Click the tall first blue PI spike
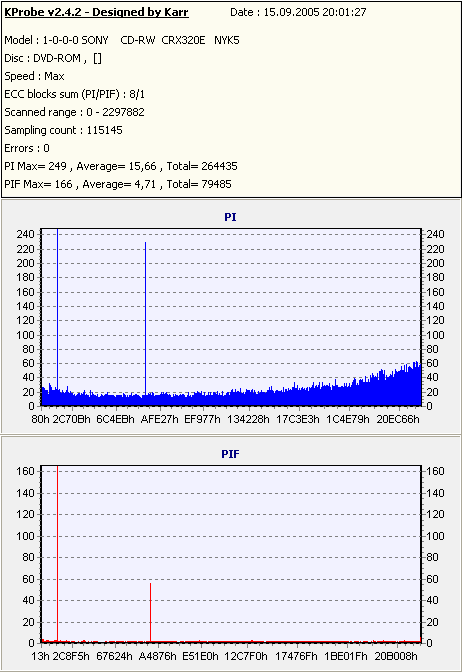Screen dimensions: 462x672 [57, 309]
